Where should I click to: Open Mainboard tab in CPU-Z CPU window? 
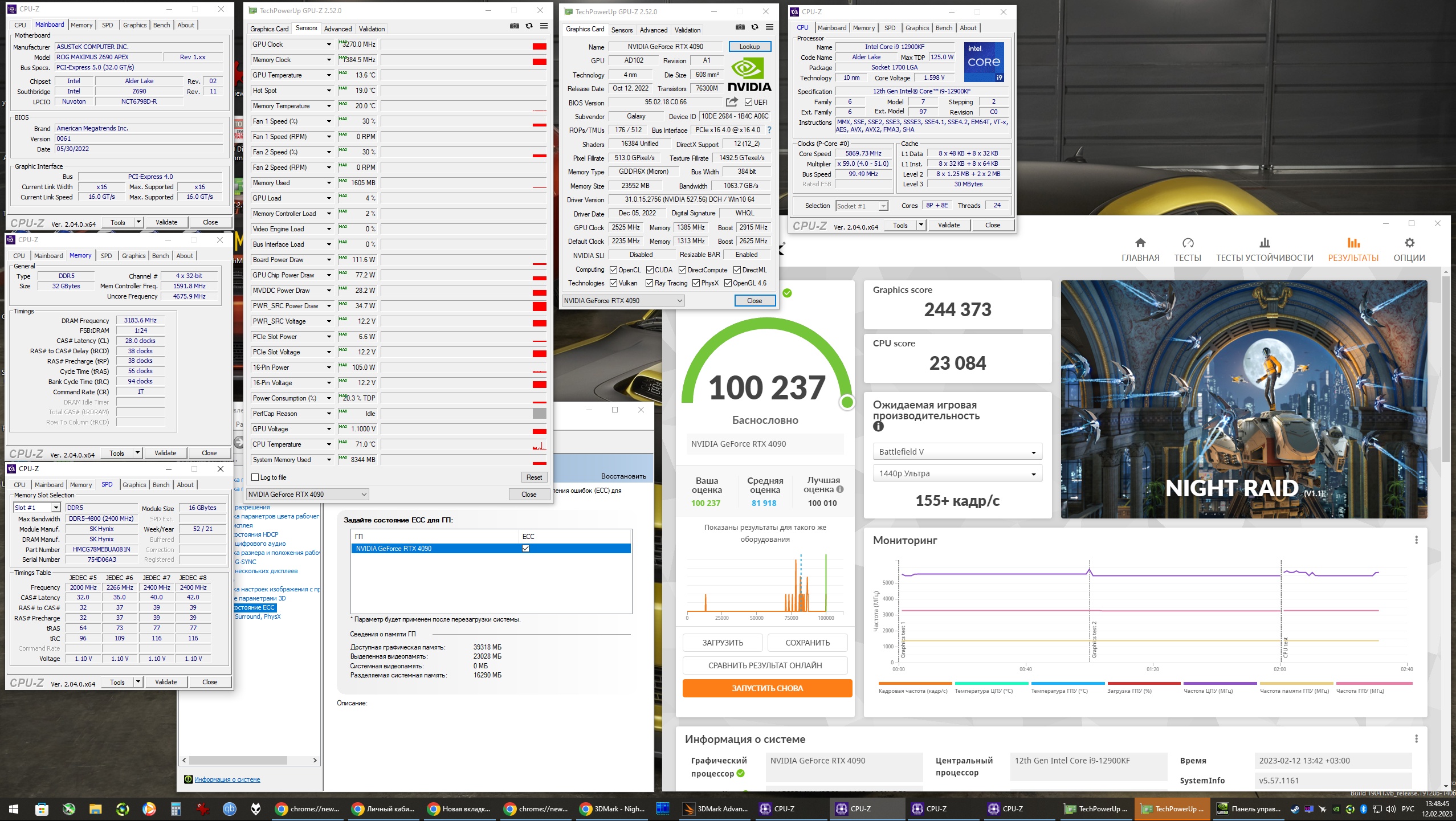click(x=831, y=28)
